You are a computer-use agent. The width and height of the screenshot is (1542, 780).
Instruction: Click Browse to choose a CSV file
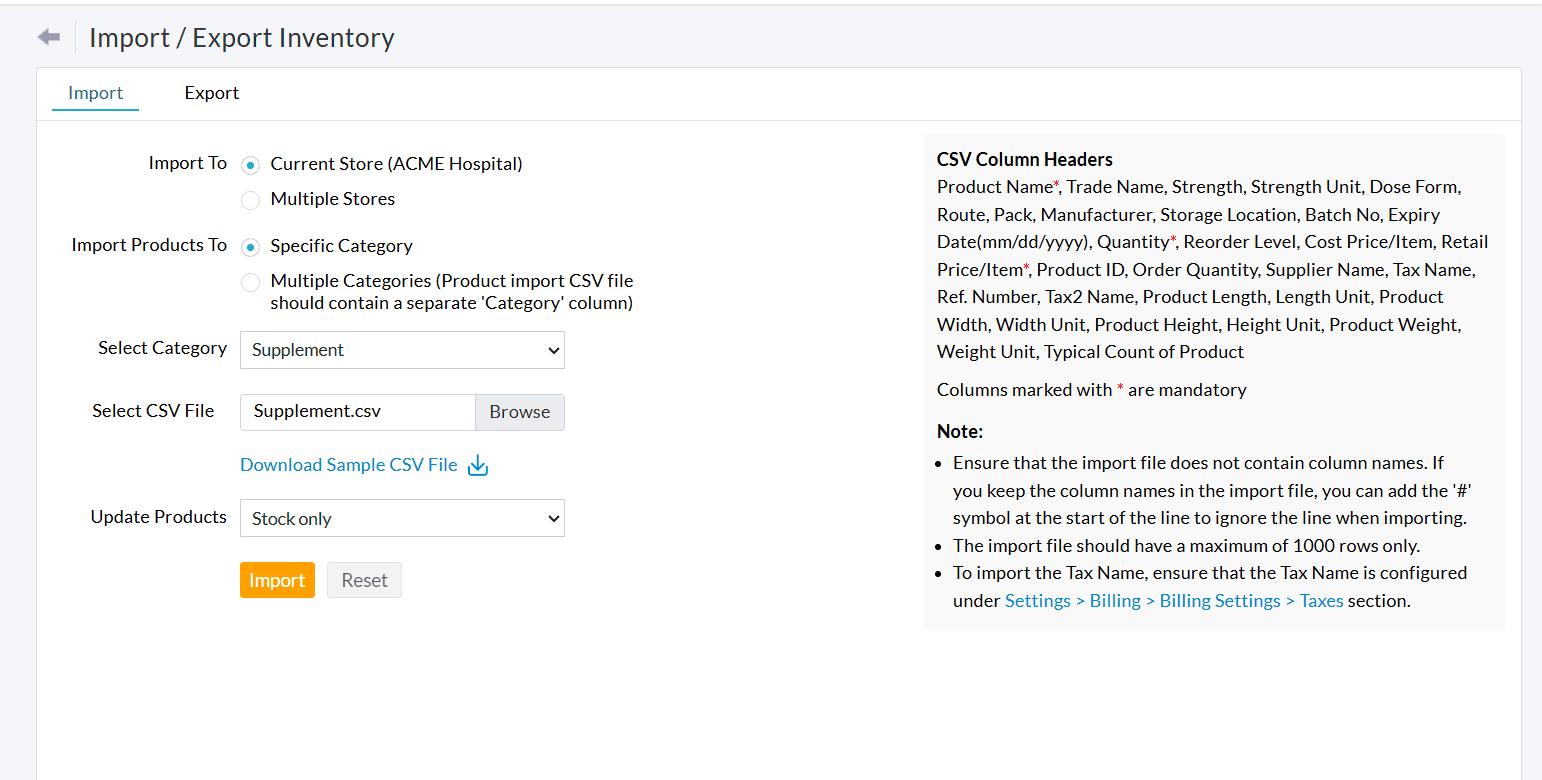(x=519, y=412)
